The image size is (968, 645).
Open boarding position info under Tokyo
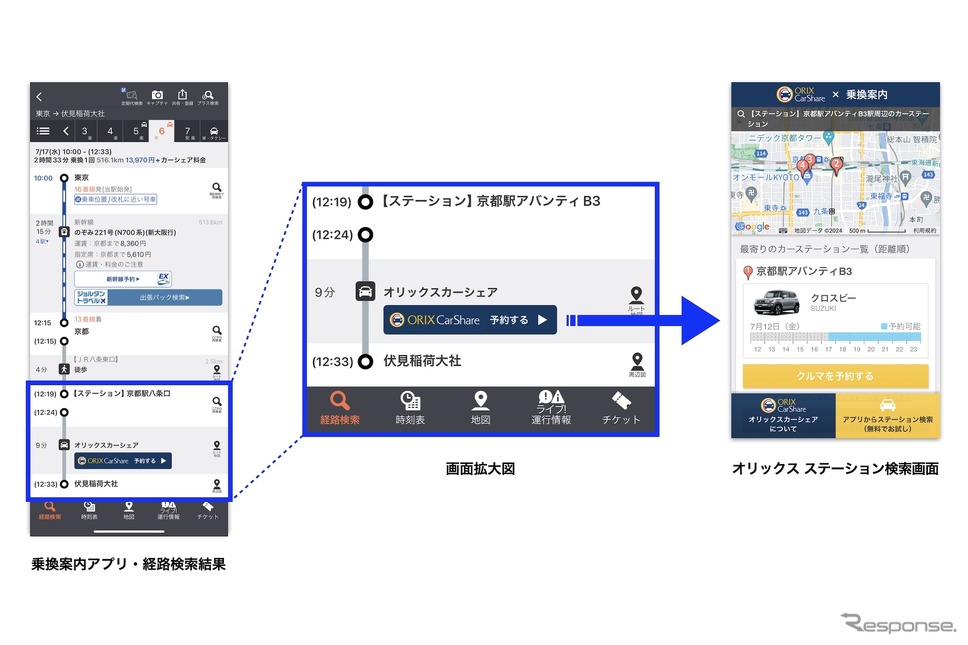point(115,199)
